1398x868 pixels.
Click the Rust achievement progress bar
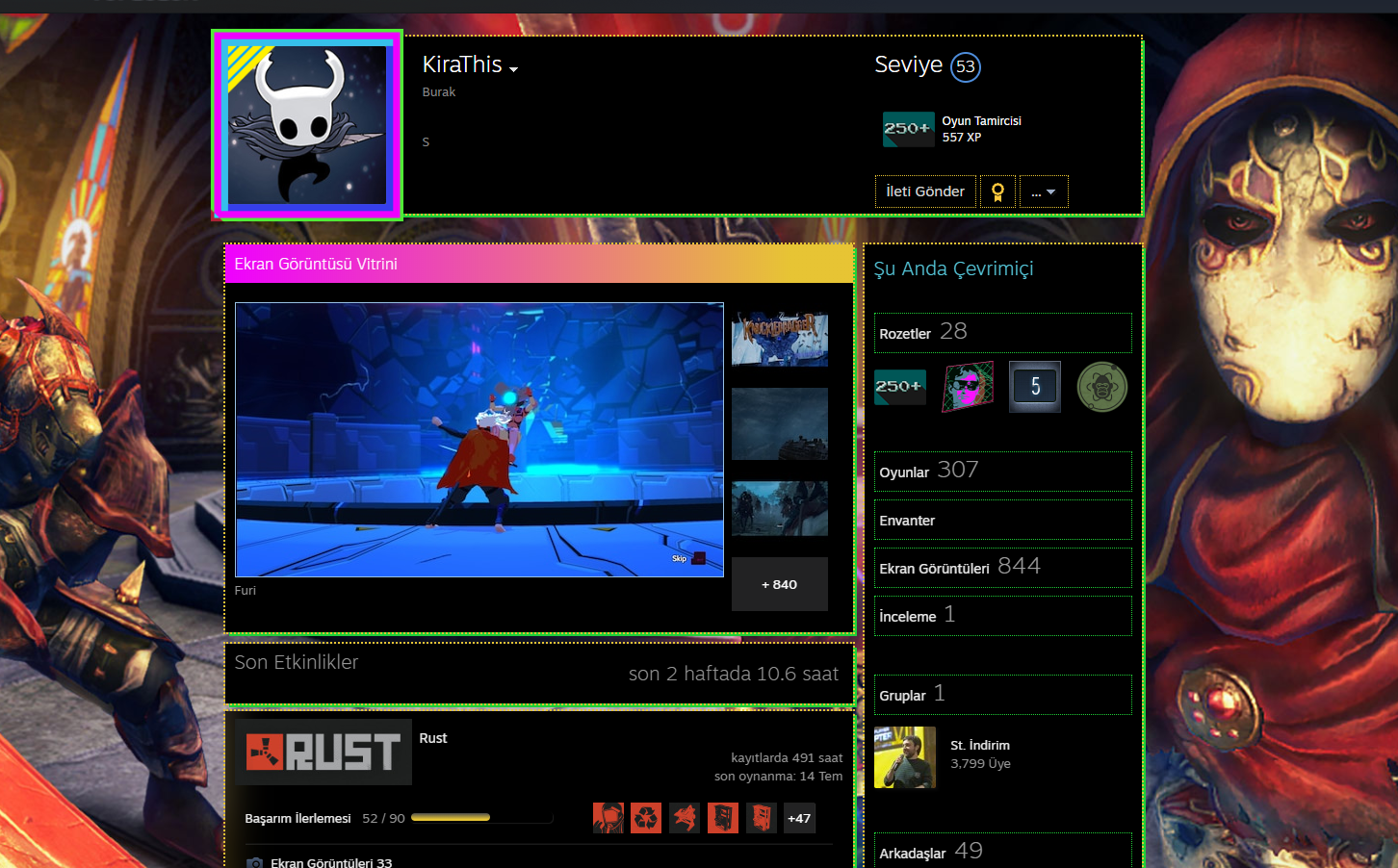[x=482, y=818]
